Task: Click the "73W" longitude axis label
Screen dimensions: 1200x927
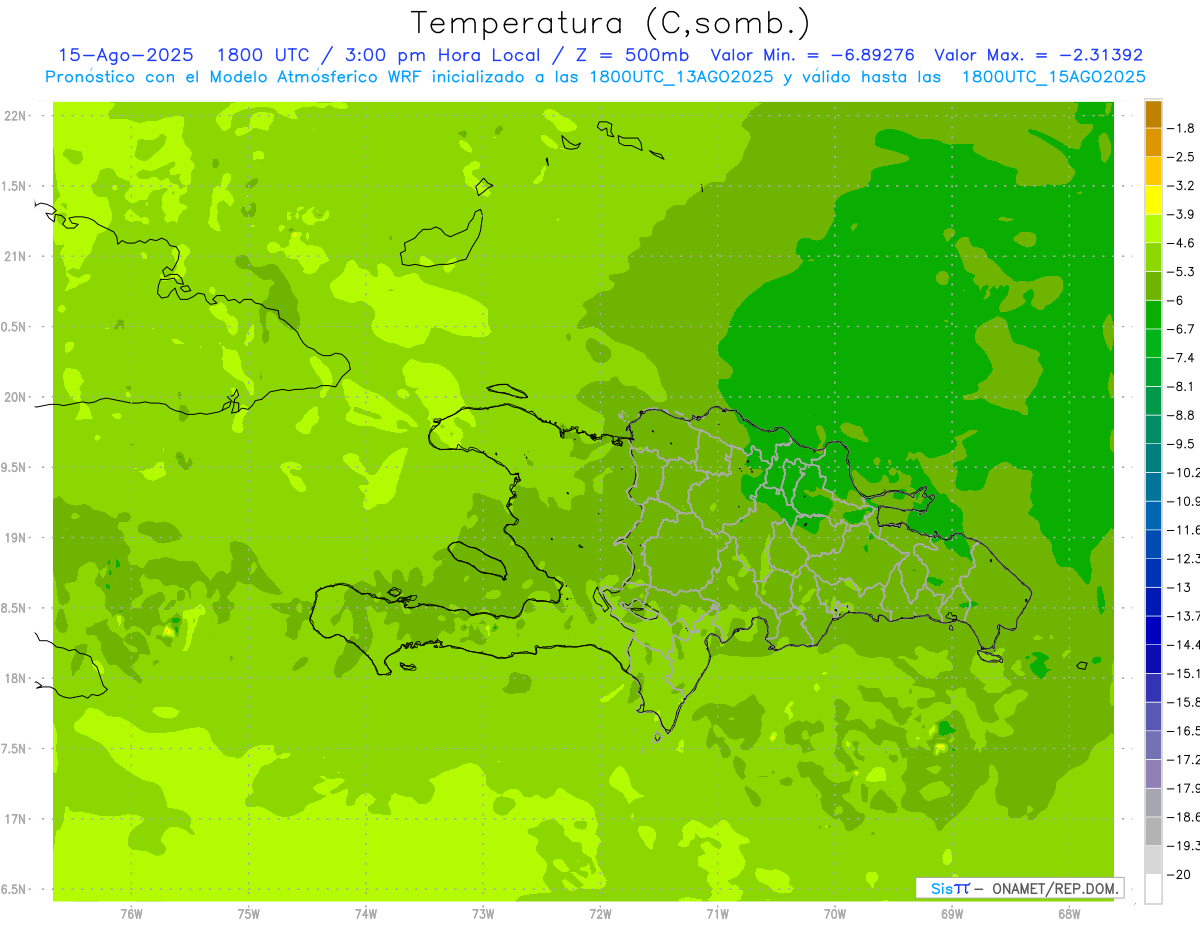Action: point(483,913)
